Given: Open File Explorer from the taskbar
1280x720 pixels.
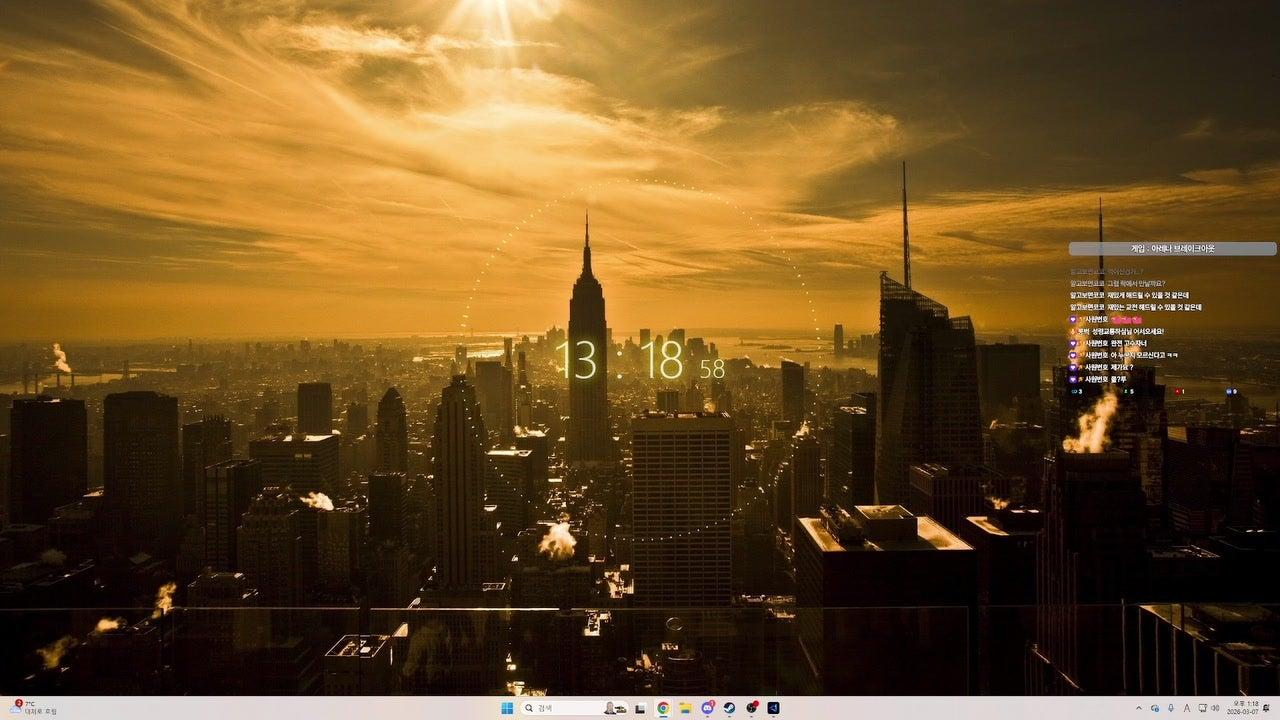Looking at the screenshot, I should 685,708.
